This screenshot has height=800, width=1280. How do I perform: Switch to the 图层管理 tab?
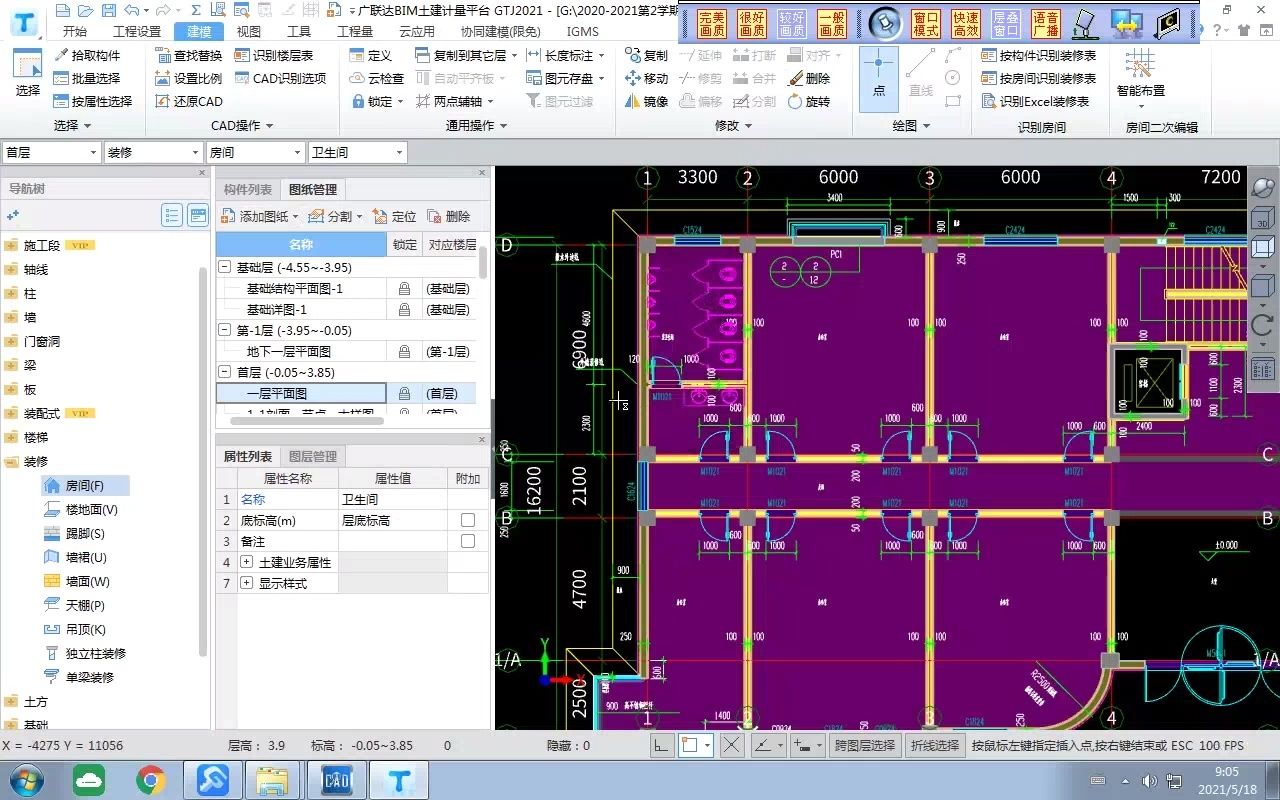[x=312, y=456]
